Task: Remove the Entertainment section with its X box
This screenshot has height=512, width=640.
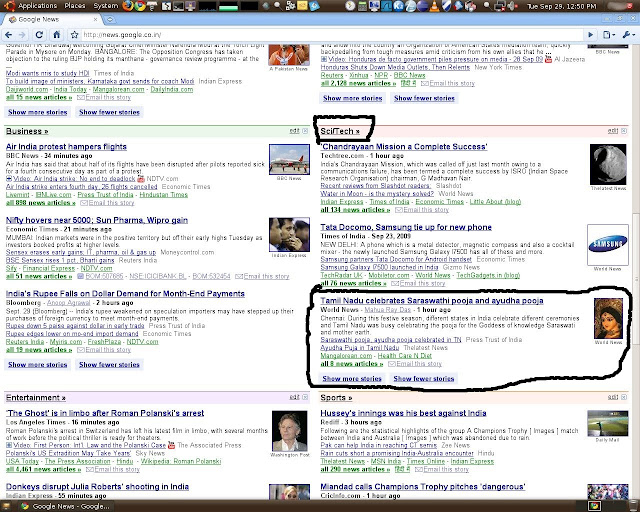Action: (x=305, y=397)
